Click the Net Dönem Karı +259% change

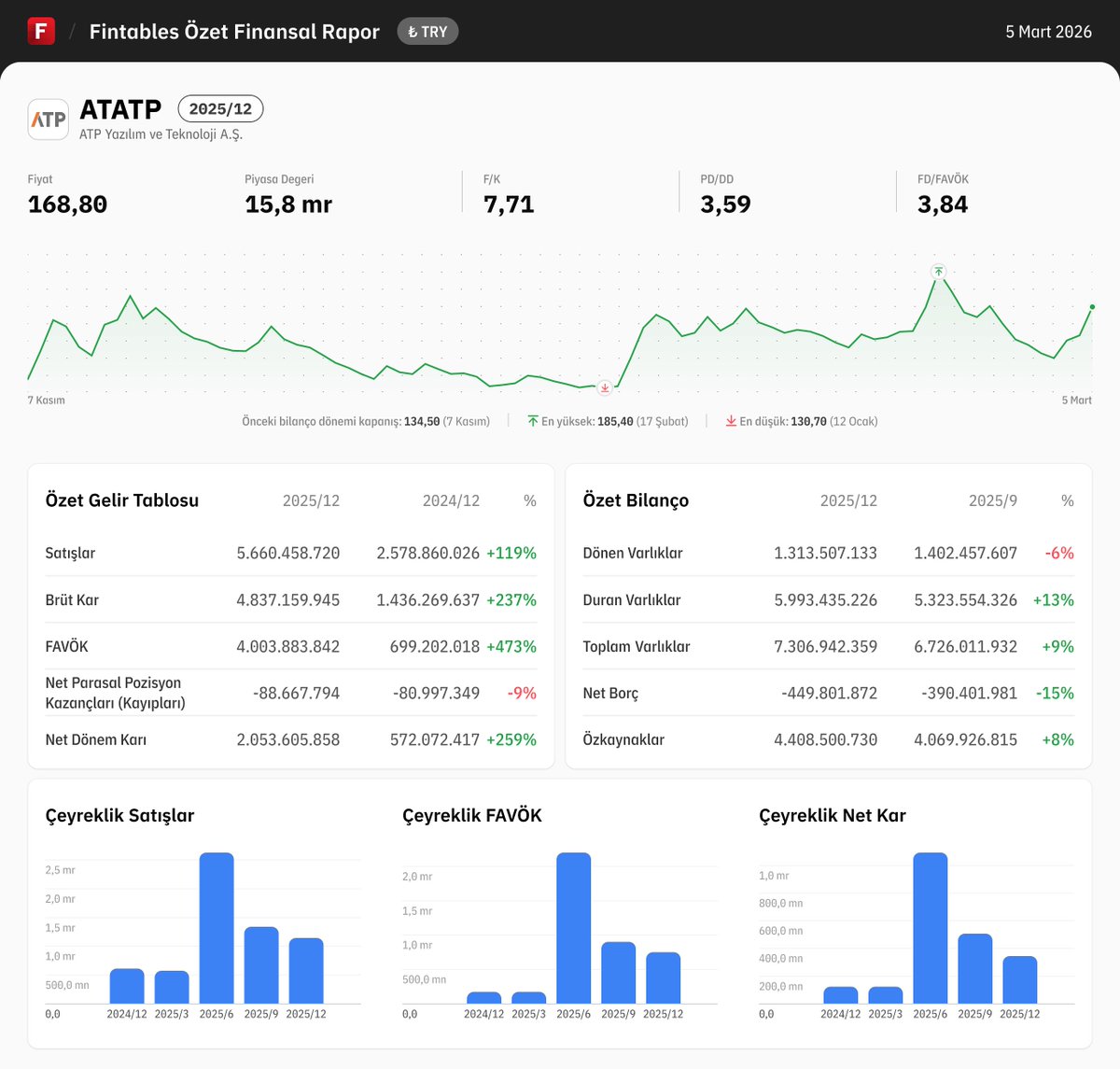tap(511, 739)
